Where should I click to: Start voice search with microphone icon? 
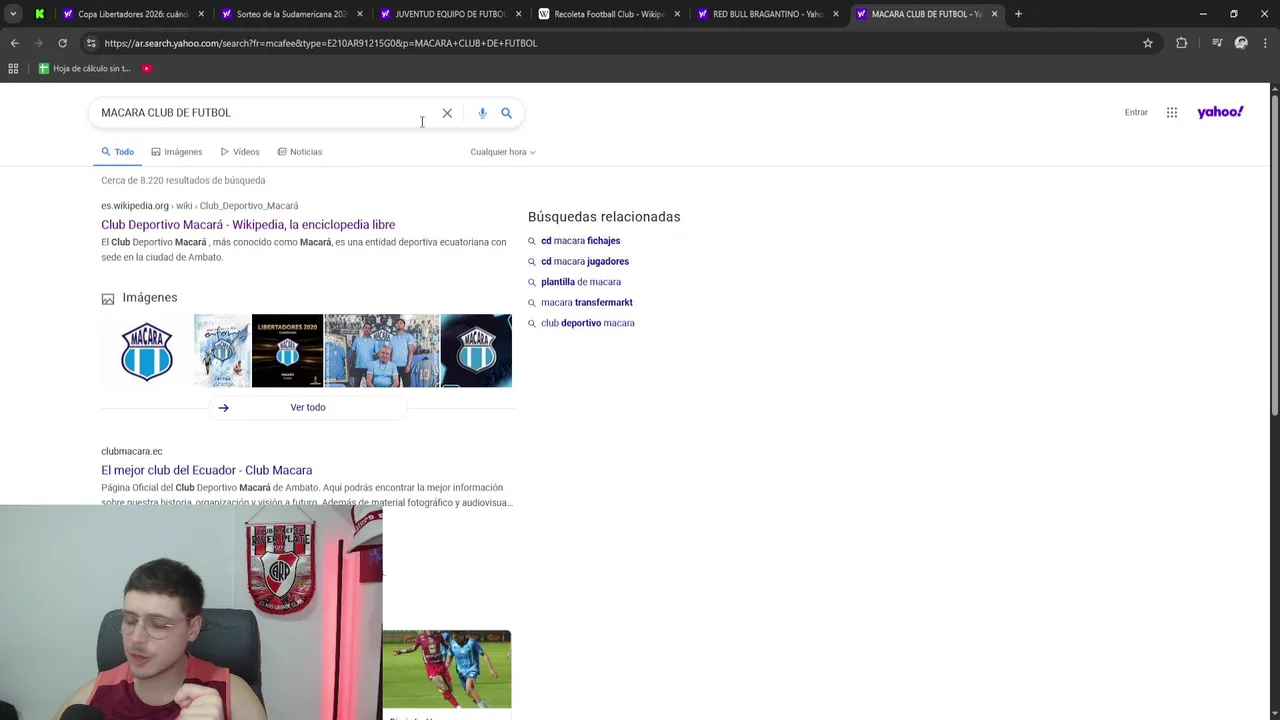coord(482,113)
